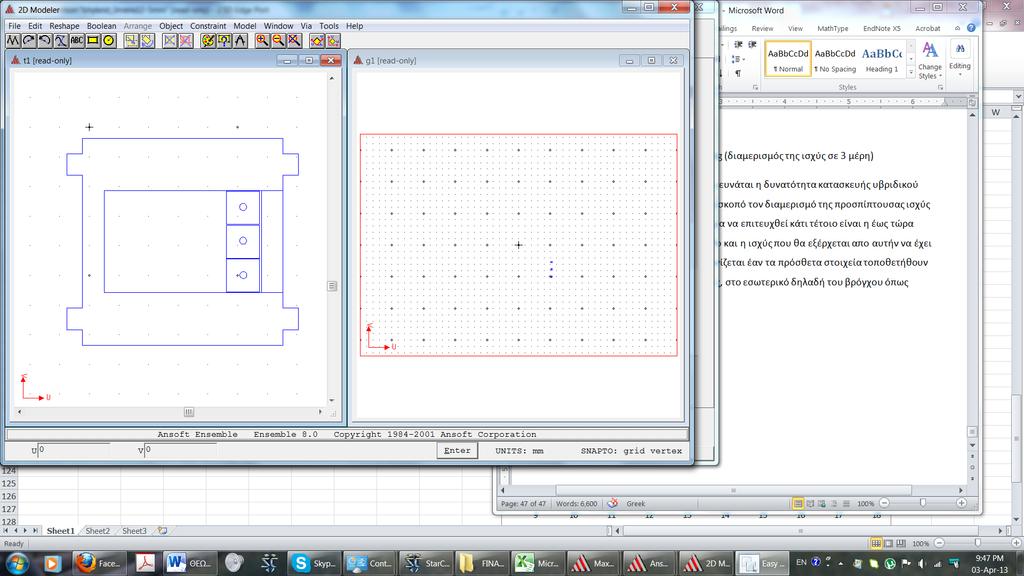Open the Styles pane dialog launcher
Viewport: 1024px width, 576px height.
point(940,87)
